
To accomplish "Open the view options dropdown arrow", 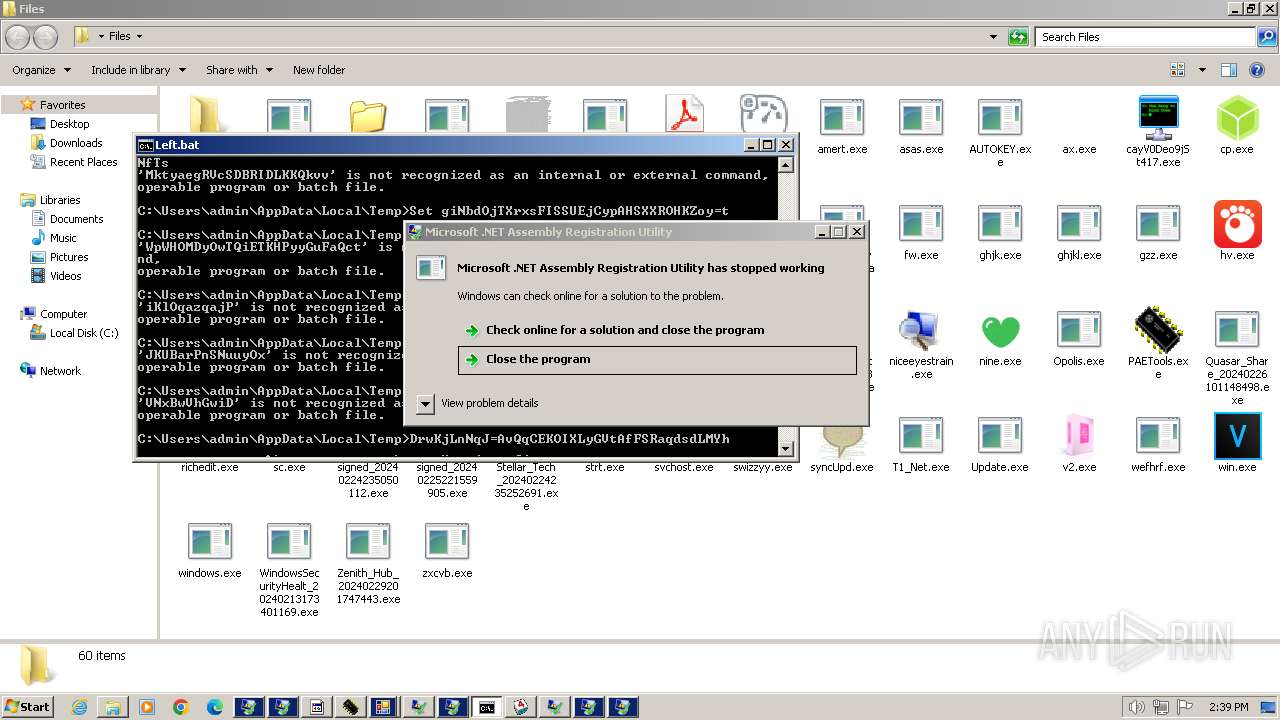I will [1202, 70].
